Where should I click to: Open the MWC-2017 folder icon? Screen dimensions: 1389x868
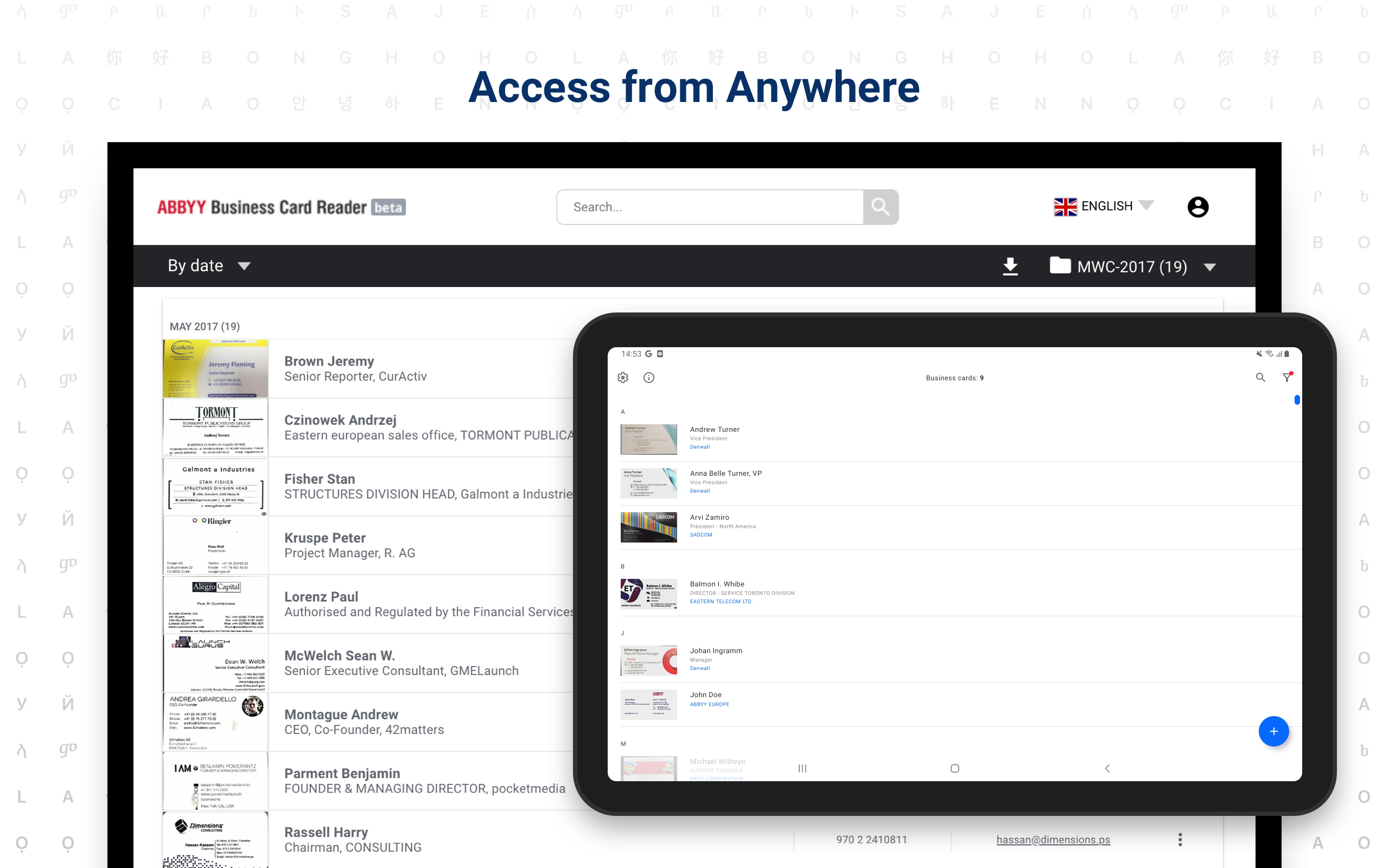[1060, 265]
